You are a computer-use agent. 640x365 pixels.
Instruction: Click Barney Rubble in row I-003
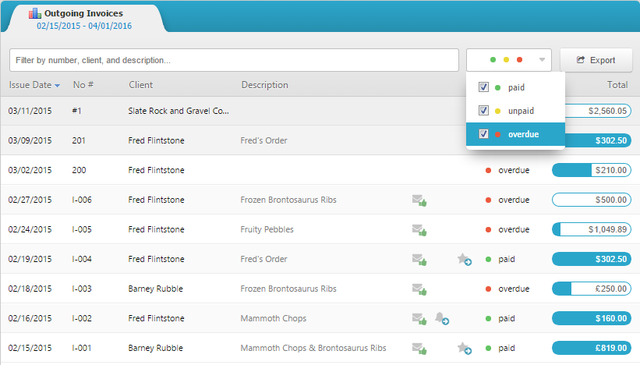(155, 289)
